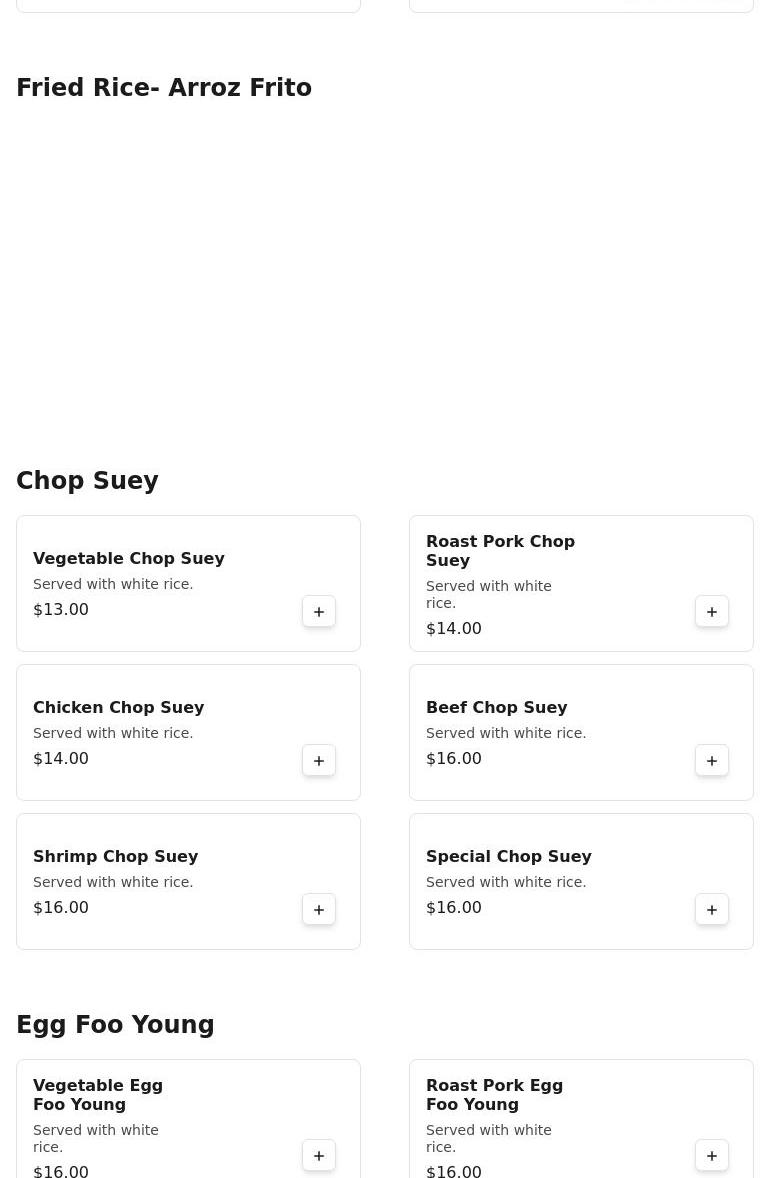Click the Egg Foo Young section heading
770x1178 pixels.
coord(115,1025)
